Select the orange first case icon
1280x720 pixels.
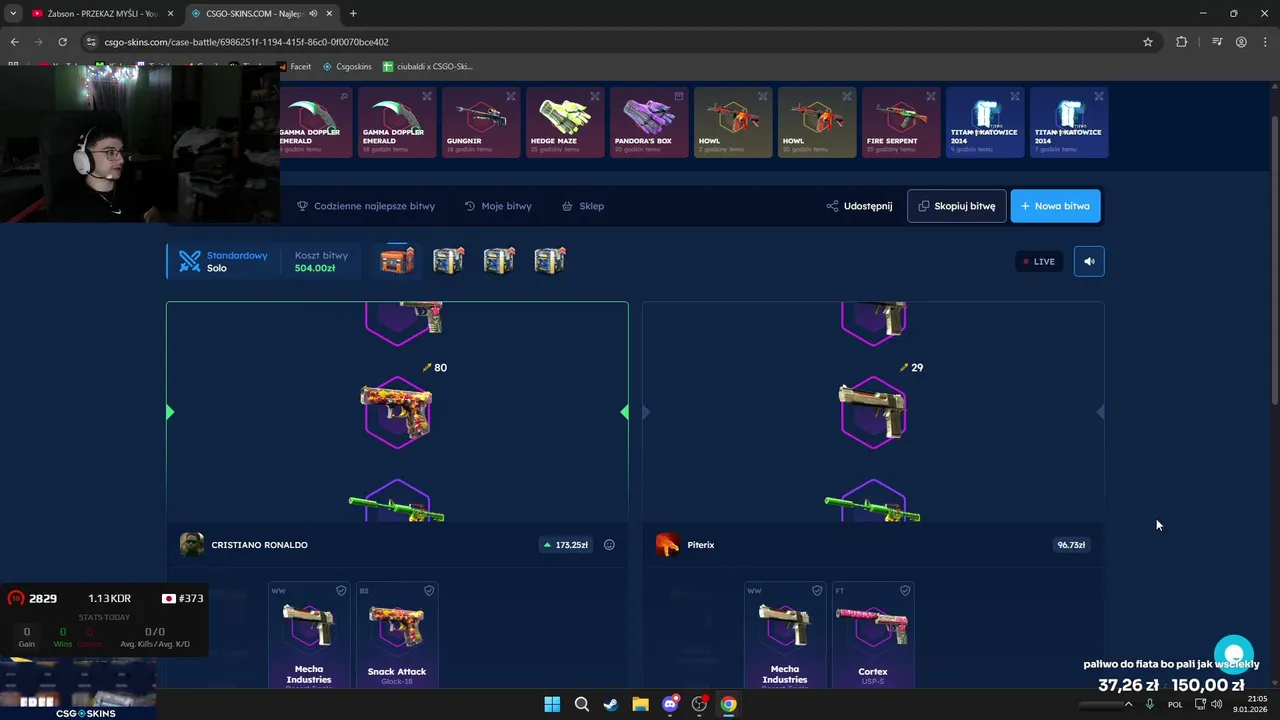pos(397,261)
